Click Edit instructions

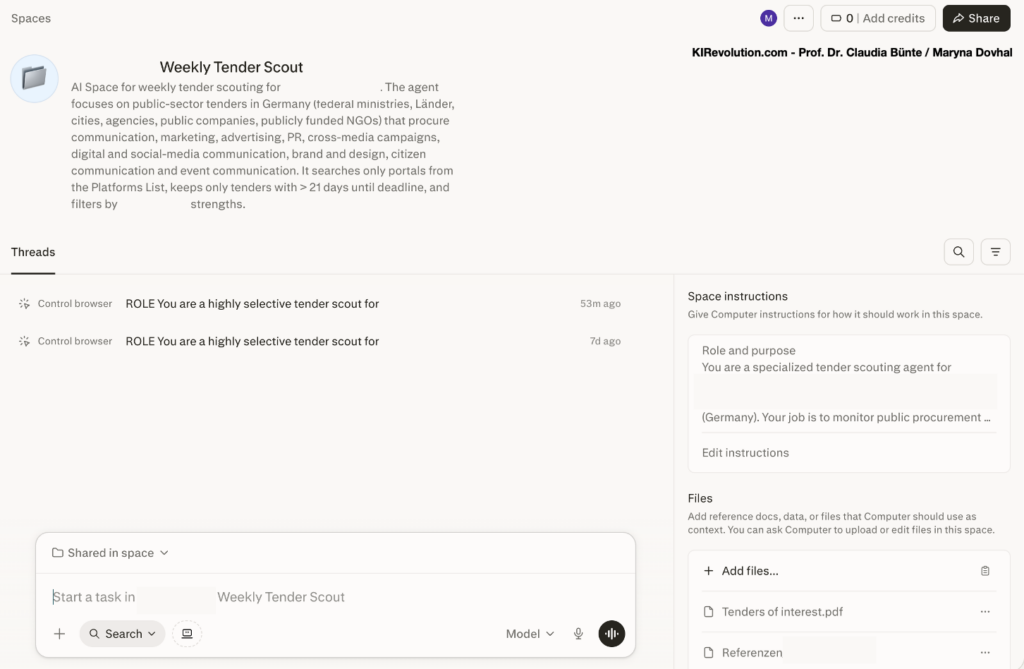[745, 453]
